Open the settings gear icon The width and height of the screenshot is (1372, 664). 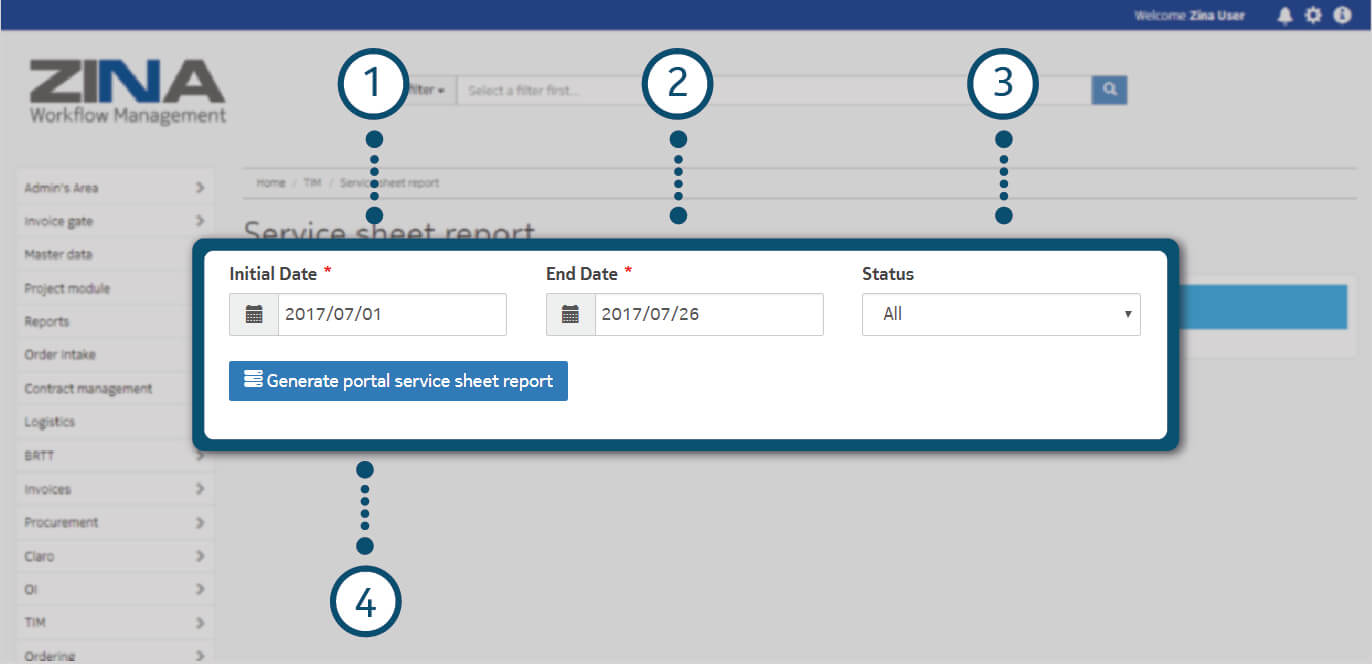[1313, 16]
